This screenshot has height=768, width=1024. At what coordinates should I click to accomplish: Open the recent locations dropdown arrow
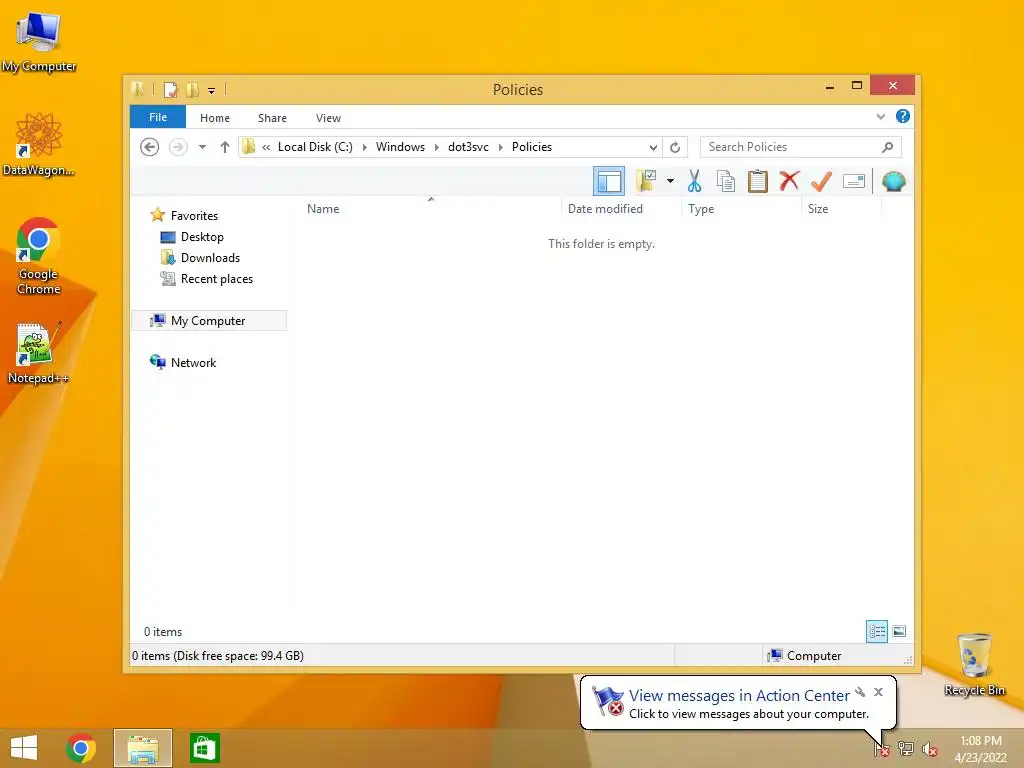pyautogui.click(x=202, y=147)
